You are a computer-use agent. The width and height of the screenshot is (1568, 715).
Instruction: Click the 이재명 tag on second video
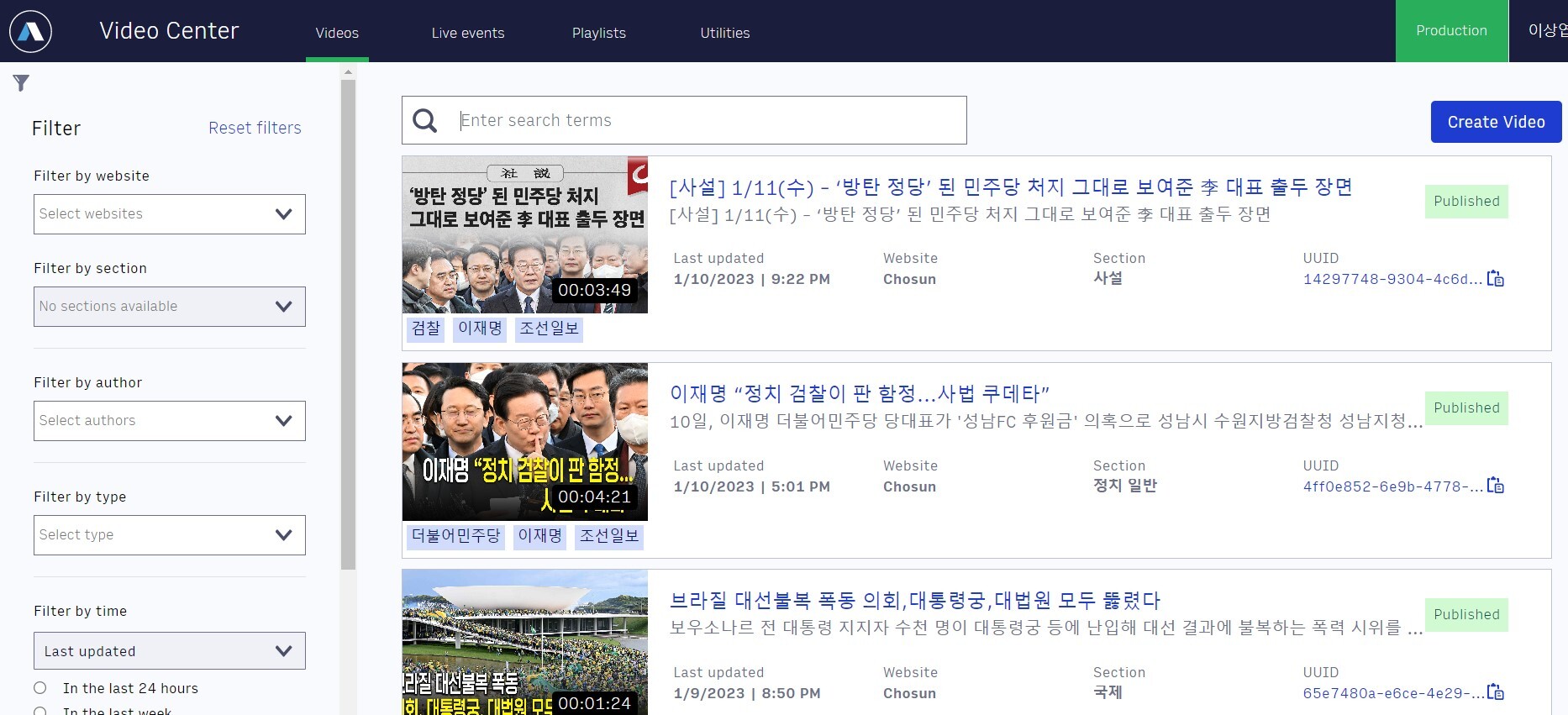pyautogui.click(x=539, y=536)
